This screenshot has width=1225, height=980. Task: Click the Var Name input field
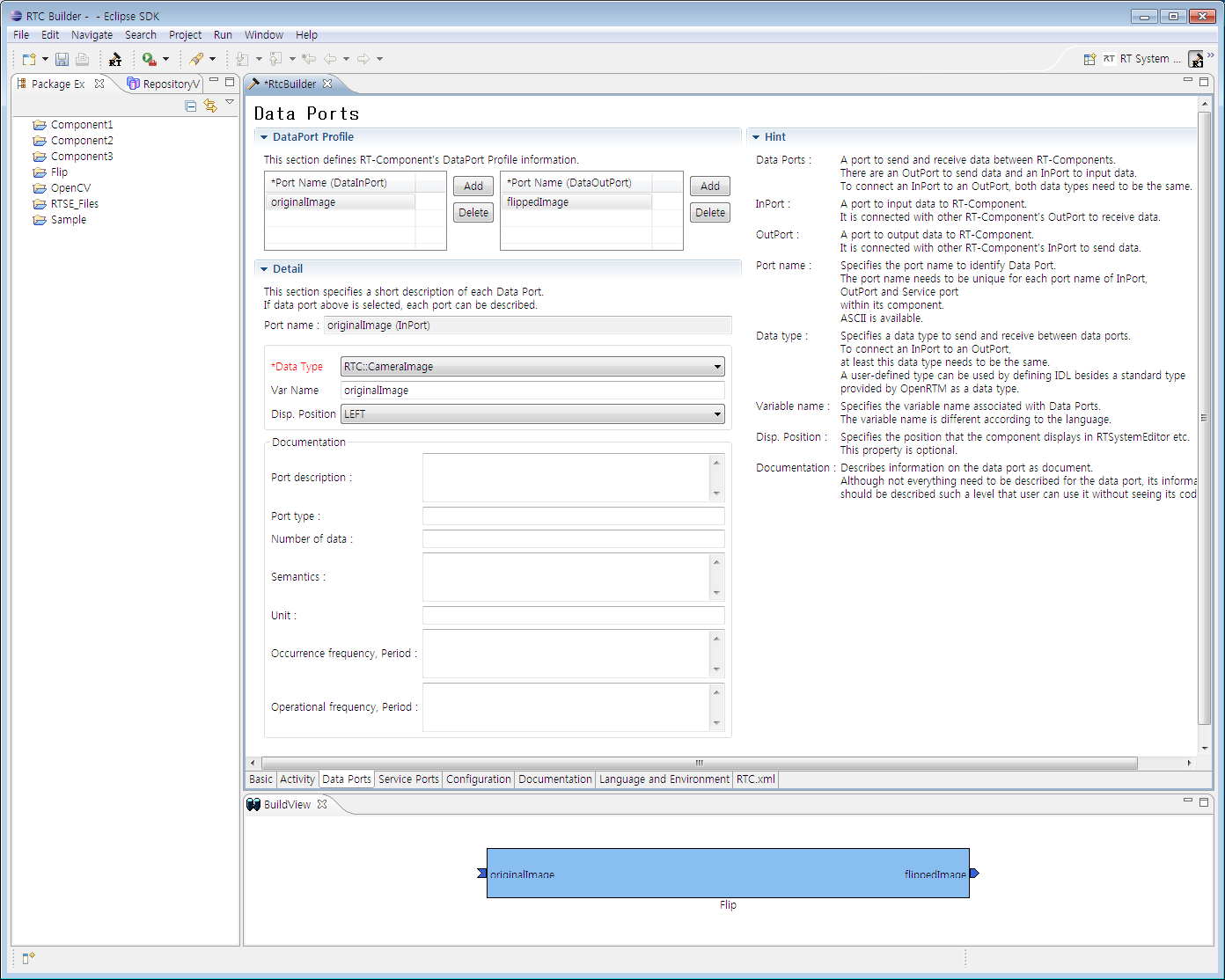pyautogui.click(x=532, y=391)
